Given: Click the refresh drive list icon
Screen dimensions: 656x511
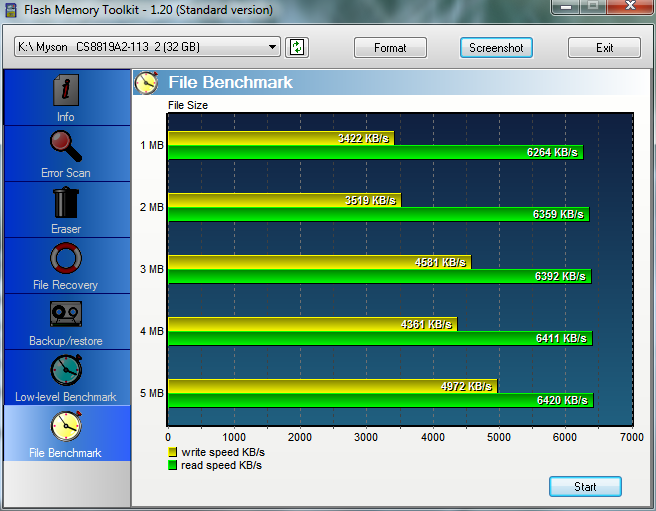Looking at the screenshot, I should (297, 47).
